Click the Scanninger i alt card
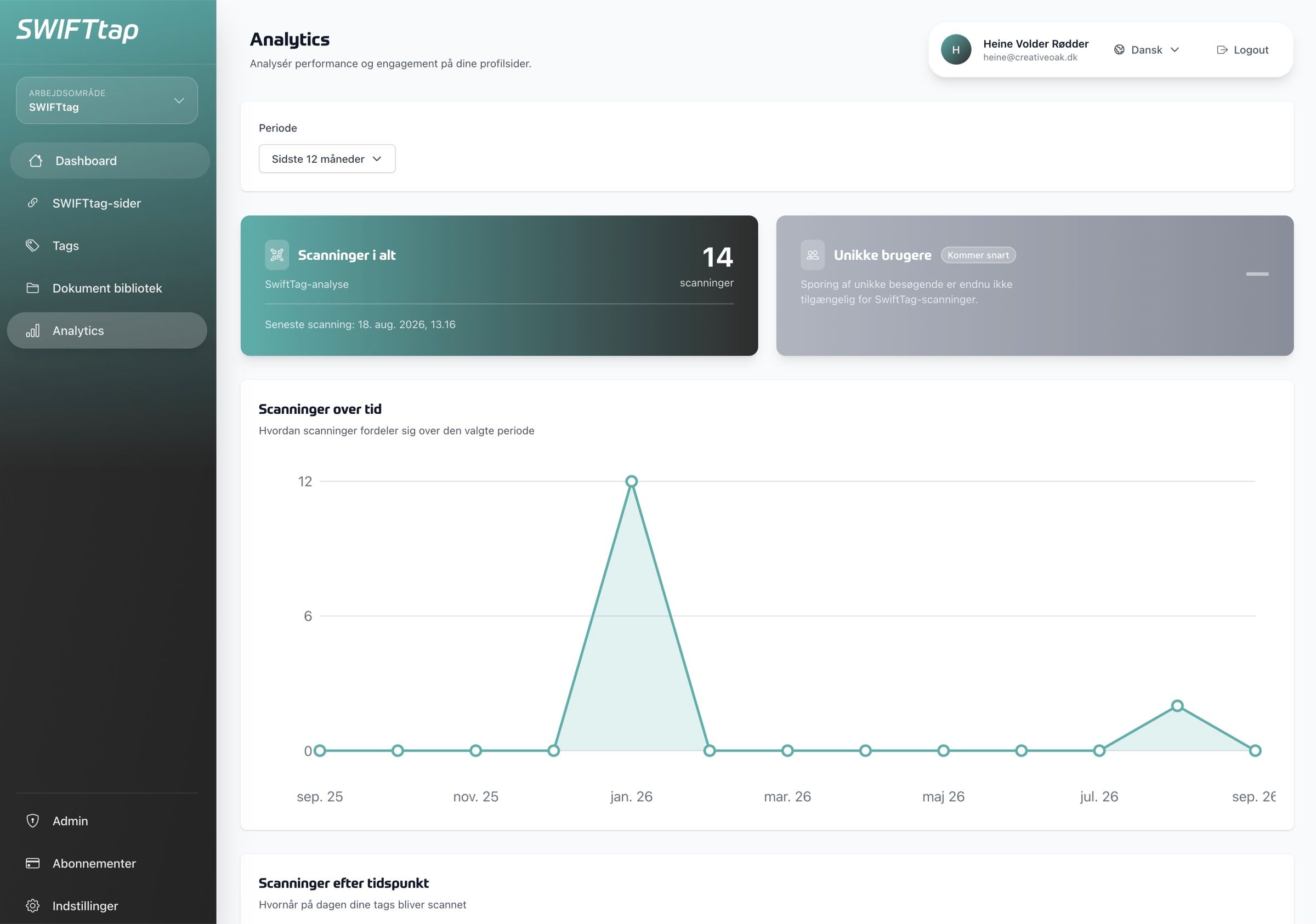Viewport: 1316px width, 924px height. pyautogui.click(x=499, y=286)
